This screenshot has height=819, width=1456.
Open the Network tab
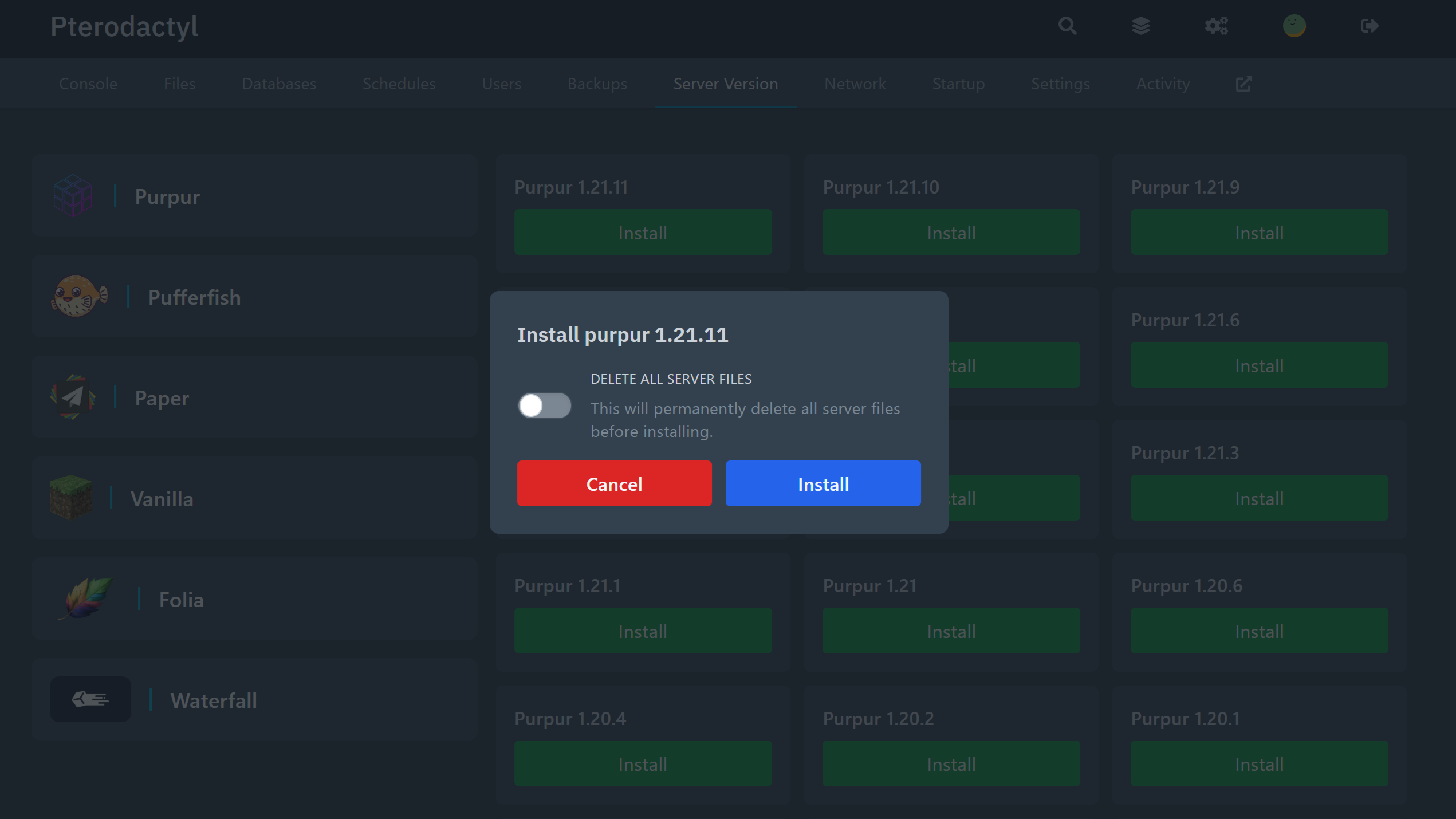pyautogui.click(x=855, y=84)
